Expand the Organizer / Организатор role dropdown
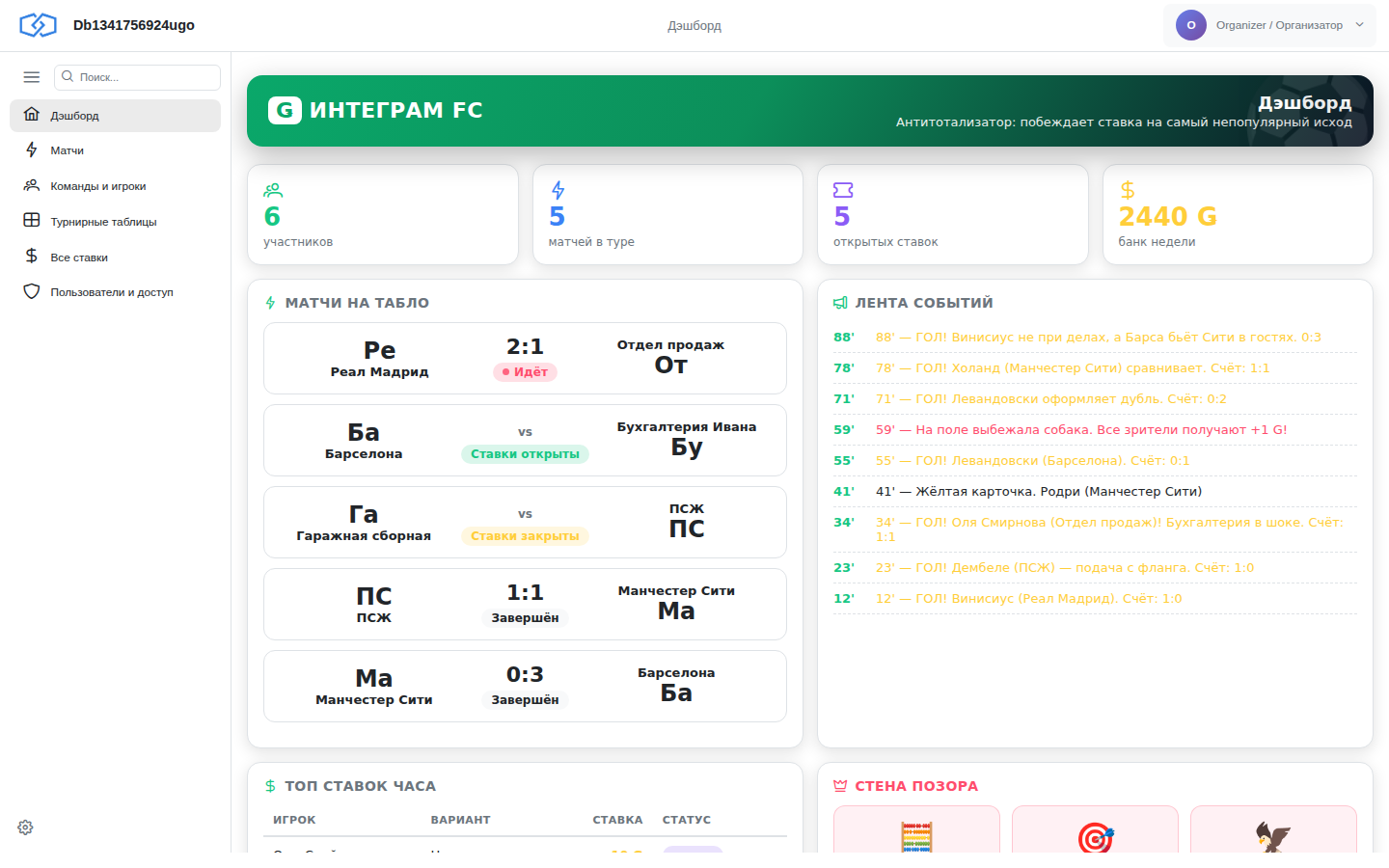1389x868 pixels. point(1269,25)
